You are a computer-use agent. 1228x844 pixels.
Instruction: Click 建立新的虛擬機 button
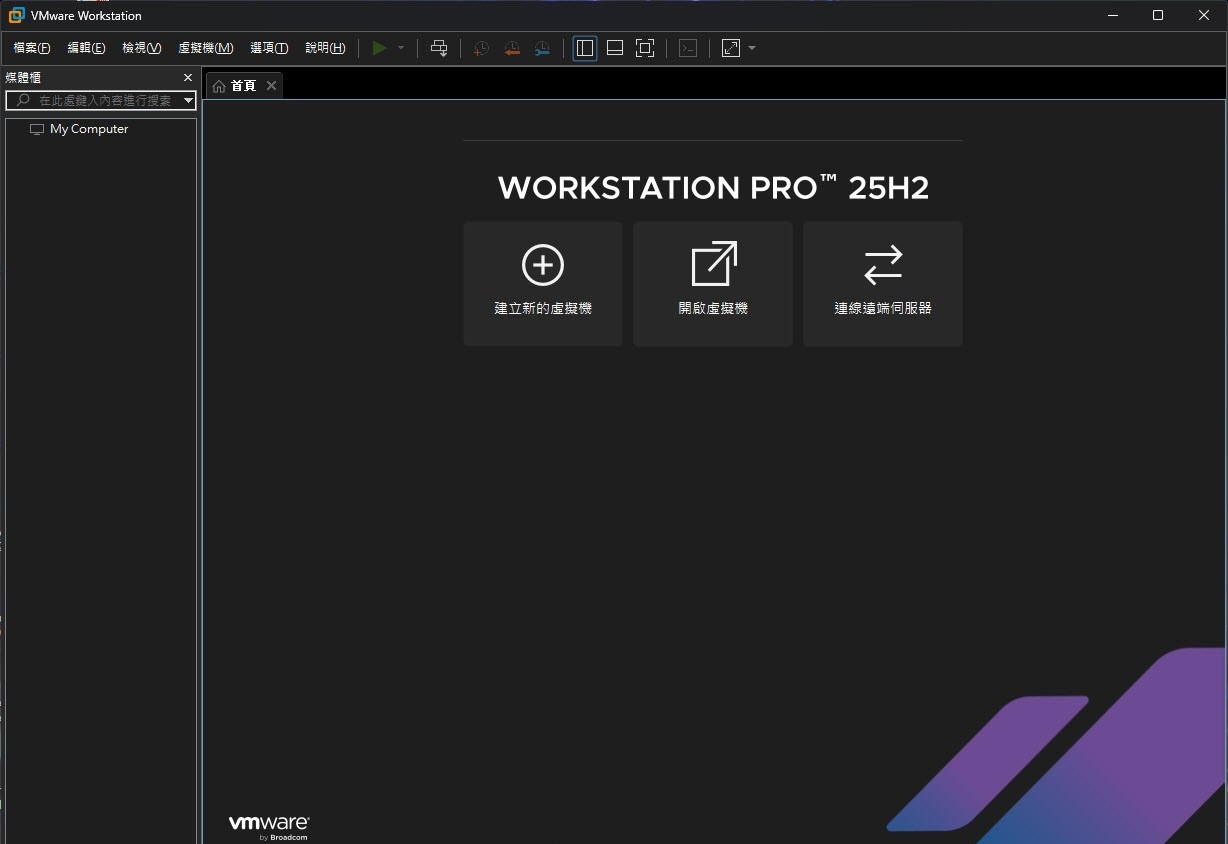(x=543, y=284)
